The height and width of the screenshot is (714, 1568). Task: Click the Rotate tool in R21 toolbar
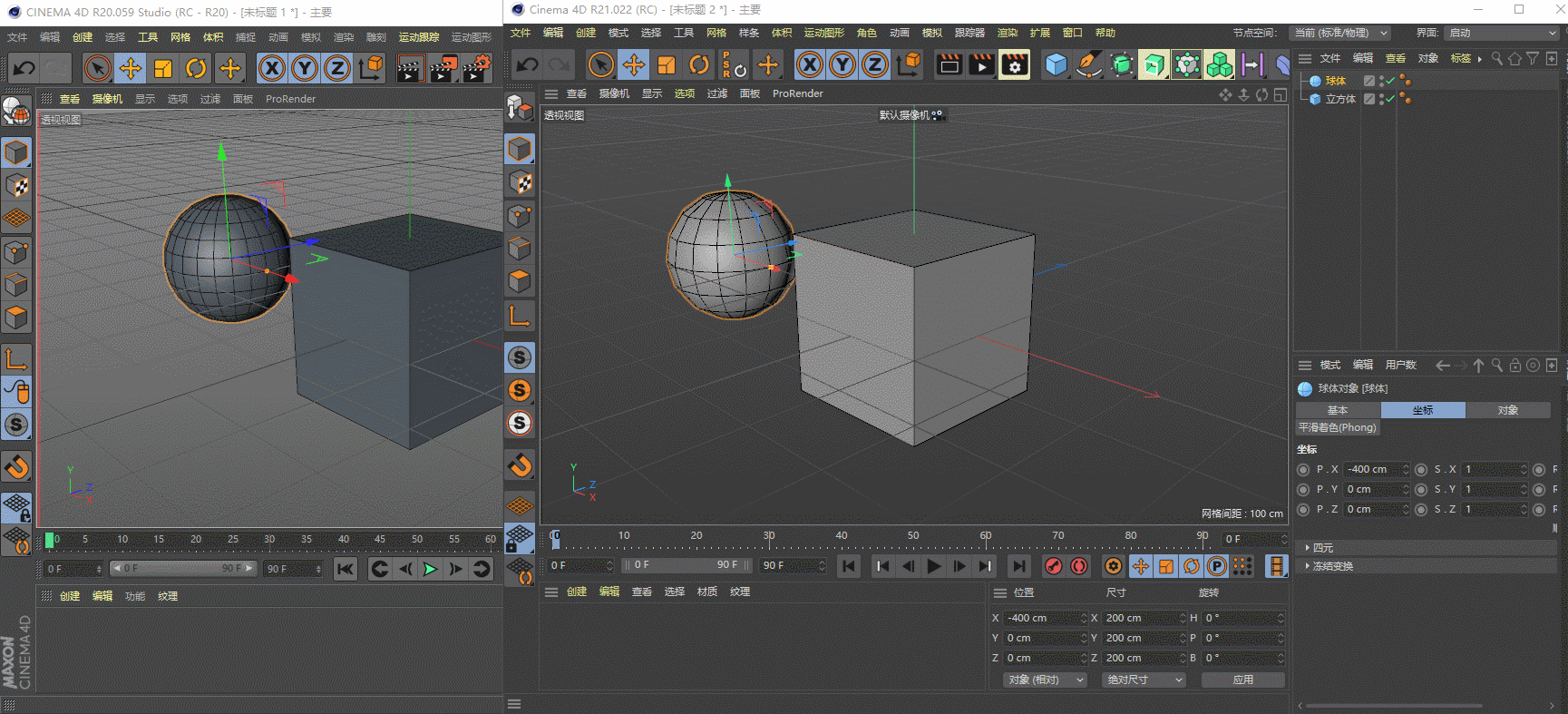(698, 64)
